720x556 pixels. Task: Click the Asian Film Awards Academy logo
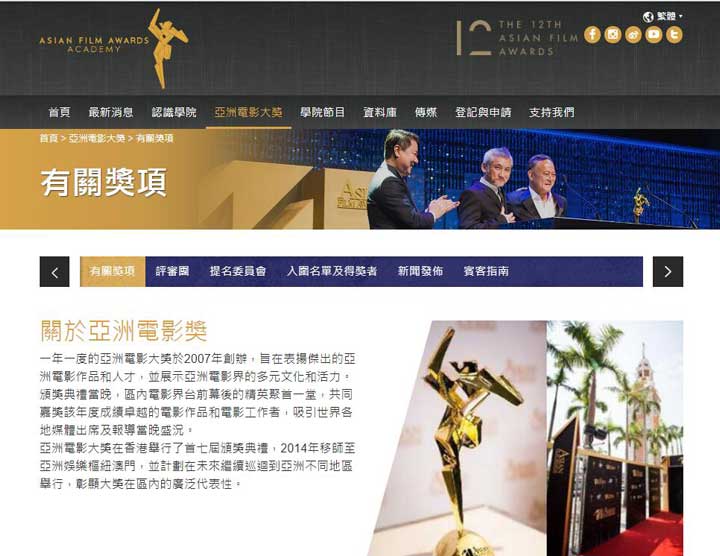(114, 48)
